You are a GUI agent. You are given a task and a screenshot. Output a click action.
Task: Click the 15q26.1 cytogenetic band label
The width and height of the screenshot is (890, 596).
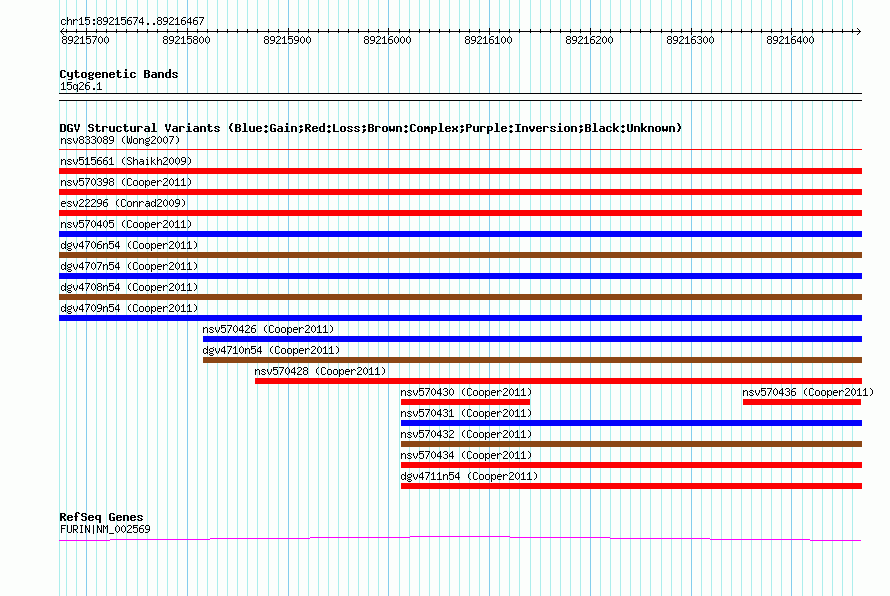pos(81,87)
